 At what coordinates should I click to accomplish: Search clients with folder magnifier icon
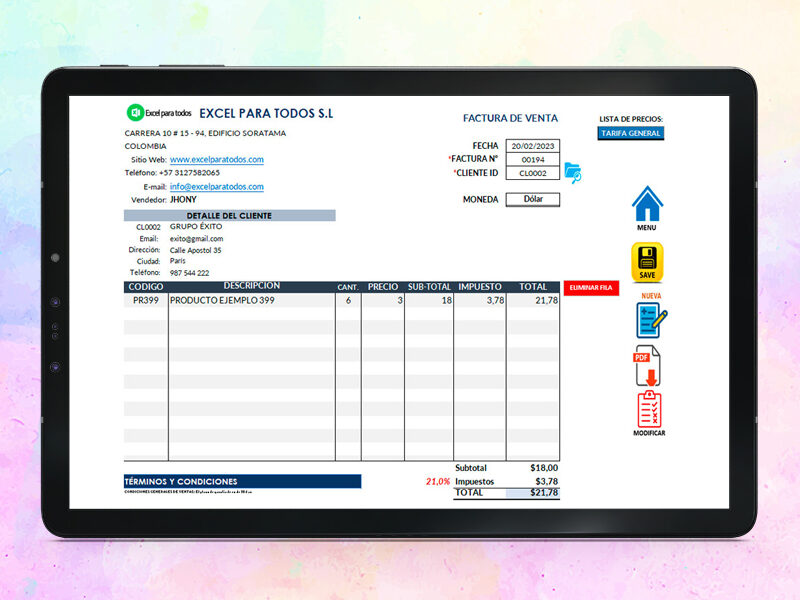[573, 172]
